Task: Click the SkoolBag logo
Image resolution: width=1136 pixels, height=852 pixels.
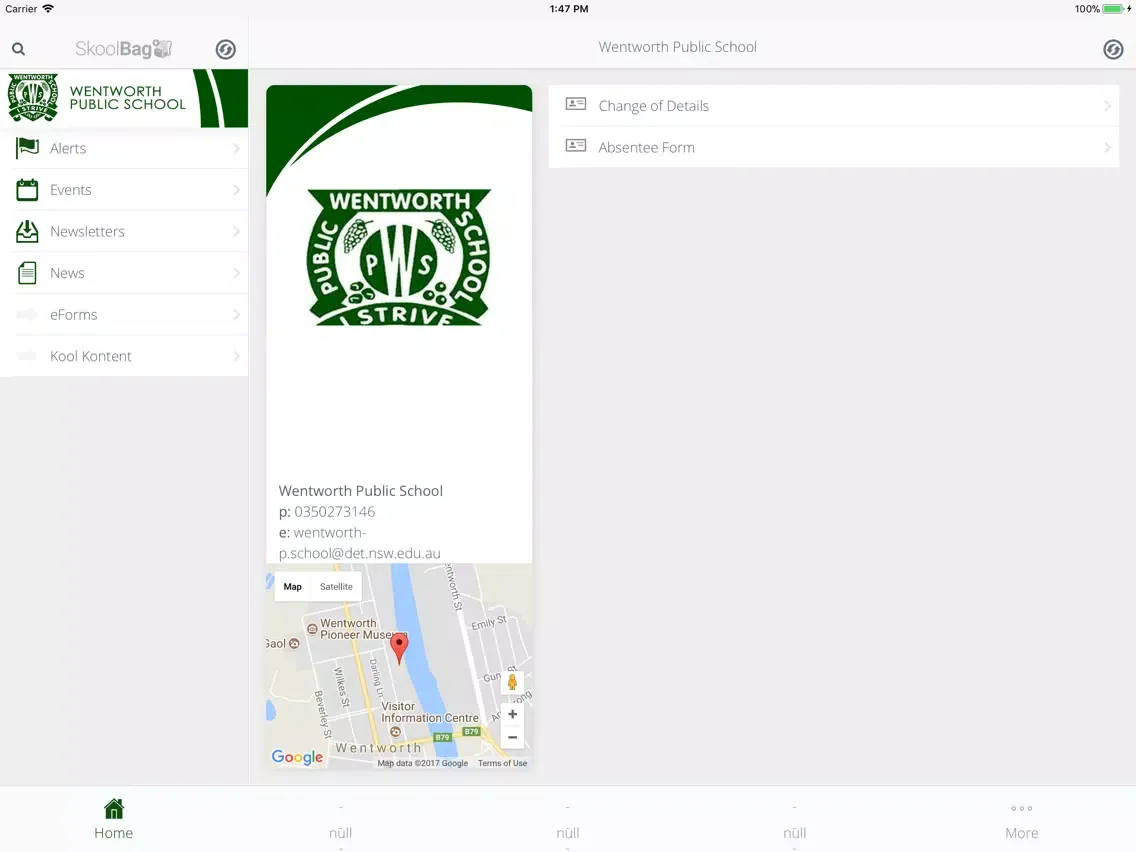Action: point(124,49)
